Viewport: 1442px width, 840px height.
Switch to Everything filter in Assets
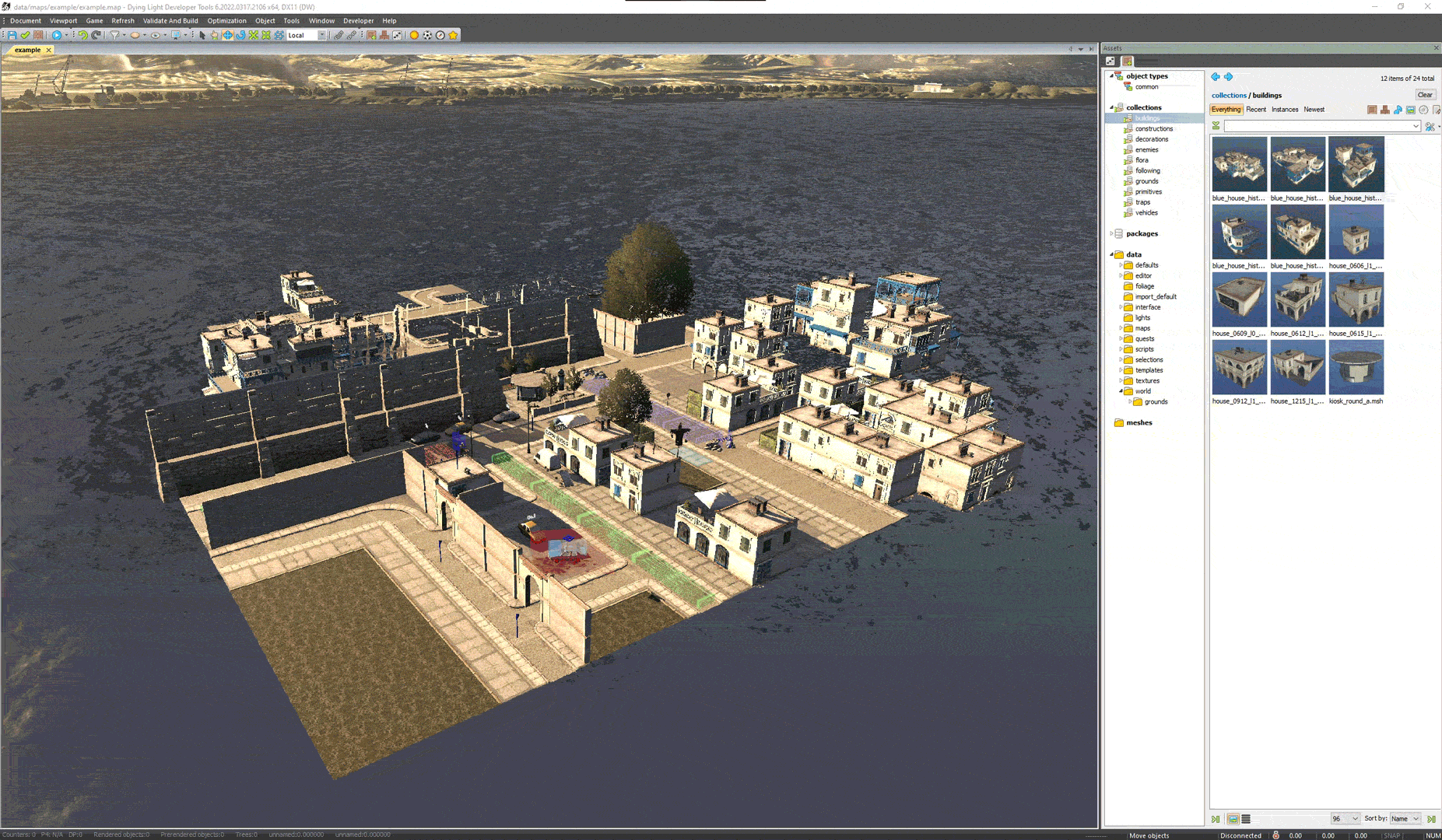pos(1226,110)
